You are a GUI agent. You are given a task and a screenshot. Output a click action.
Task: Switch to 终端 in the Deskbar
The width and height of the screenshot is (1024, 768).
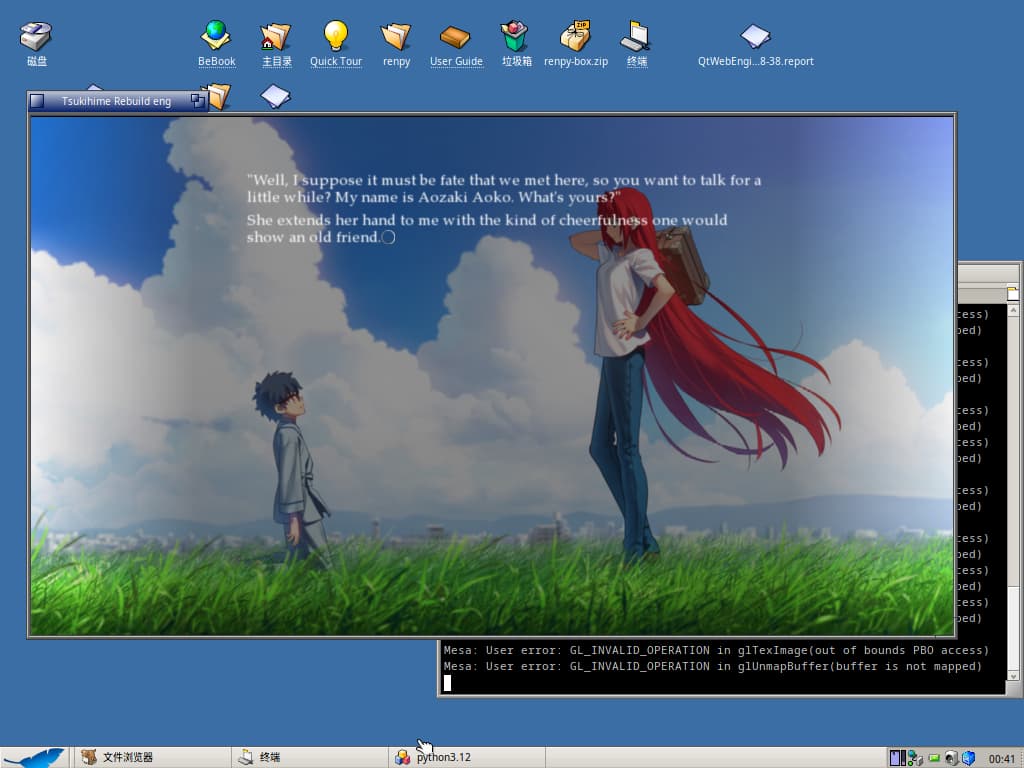point(310,758)
